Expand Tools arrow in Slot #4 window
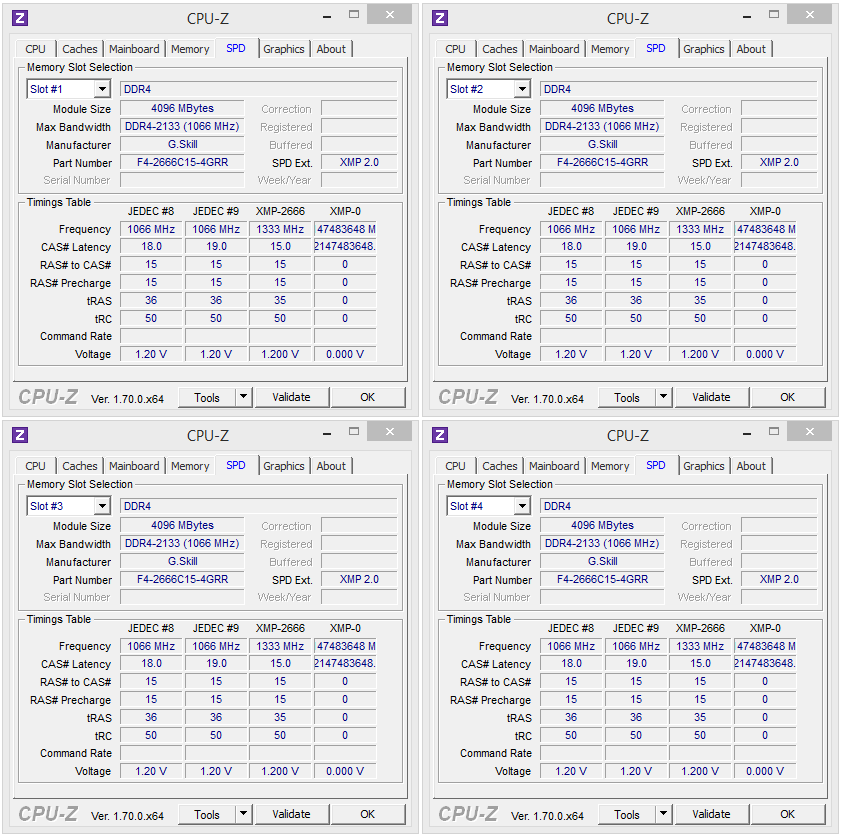The image size is (844, 837). pyautogui.click(x=664, y=814)
